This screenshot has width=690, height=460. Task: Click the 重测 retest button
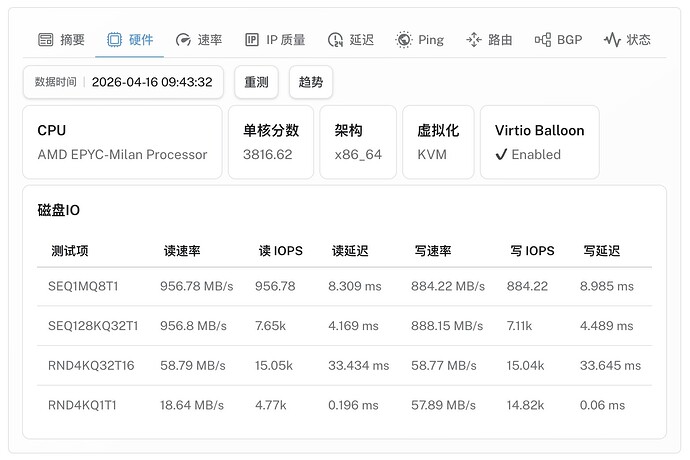256,82
